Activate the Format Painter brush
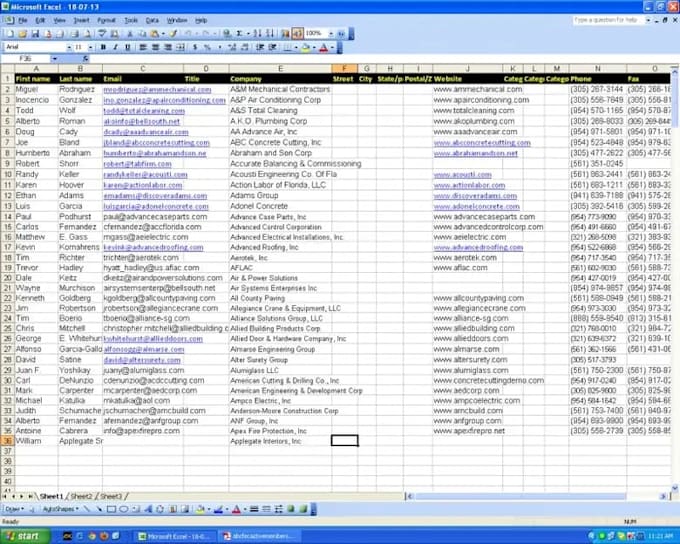 coord(173,33)
